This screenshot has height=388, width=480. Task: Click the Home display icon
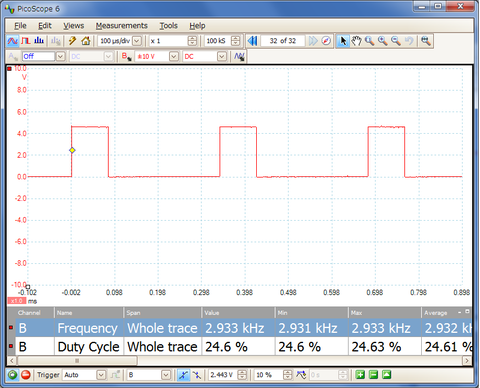pos(86,41)
